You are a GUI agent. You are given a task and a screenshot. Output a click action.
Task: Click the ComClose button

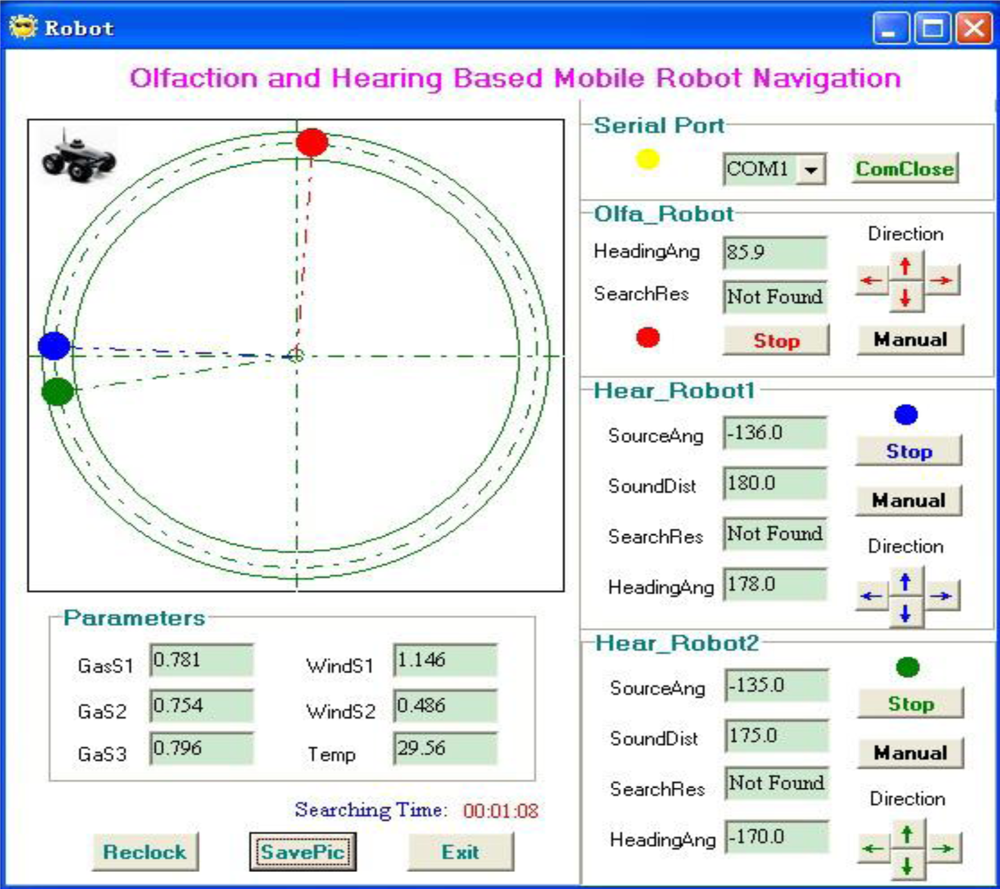[904, 169]
